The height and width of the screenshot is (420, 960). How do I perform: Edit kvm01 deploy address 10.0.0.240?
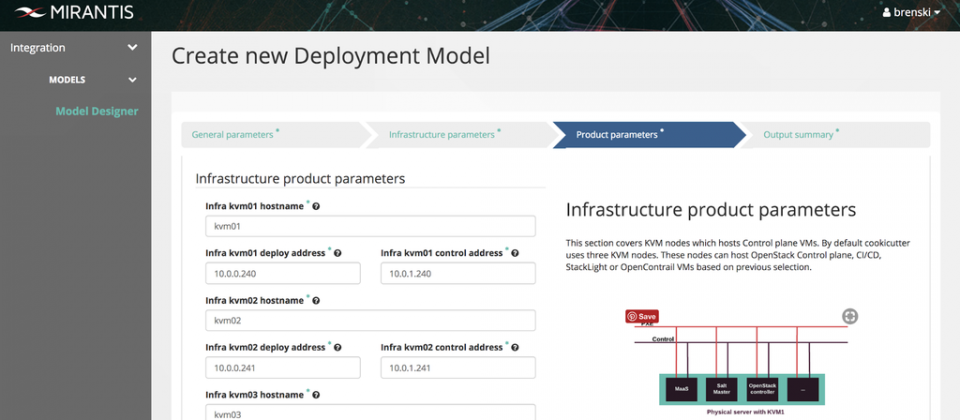(283, 274)
